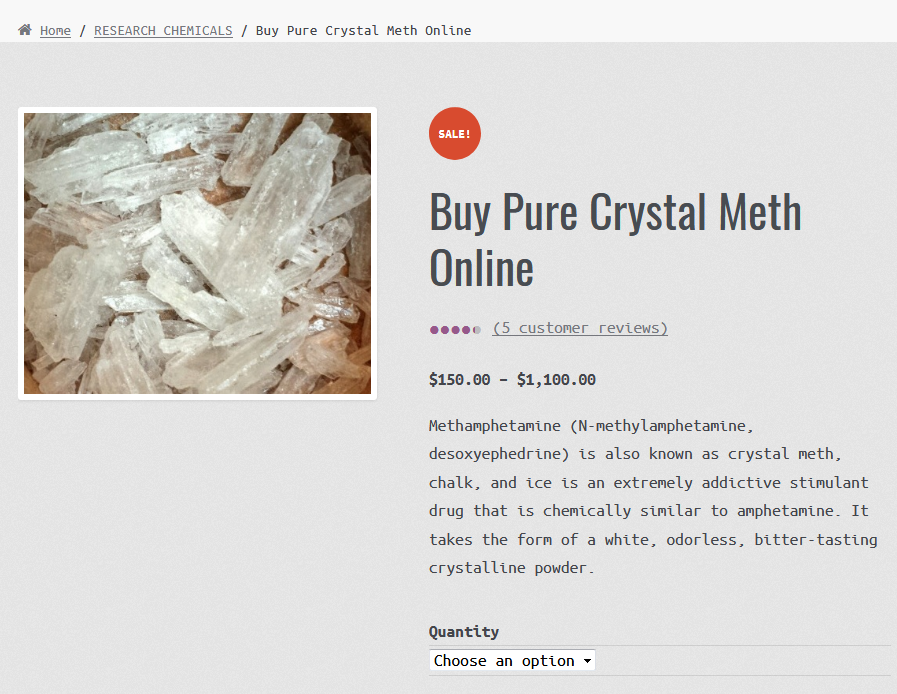The image size is (897, 694).
Task: Click the home icon in the breadcrumb
Action: (25, 30)
